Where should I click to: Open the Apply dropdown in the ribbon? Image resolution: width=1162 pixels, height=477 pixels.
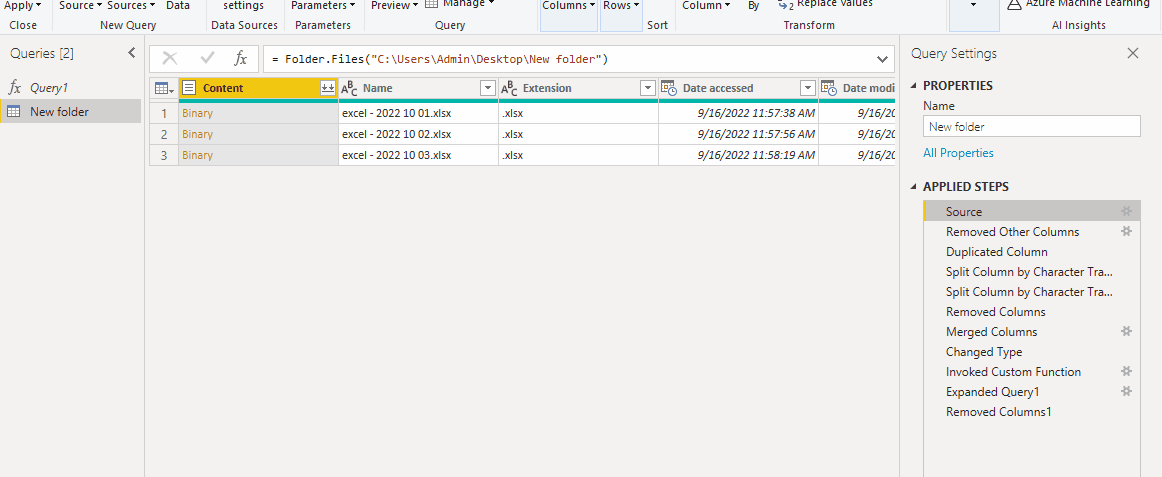[23, 5]
